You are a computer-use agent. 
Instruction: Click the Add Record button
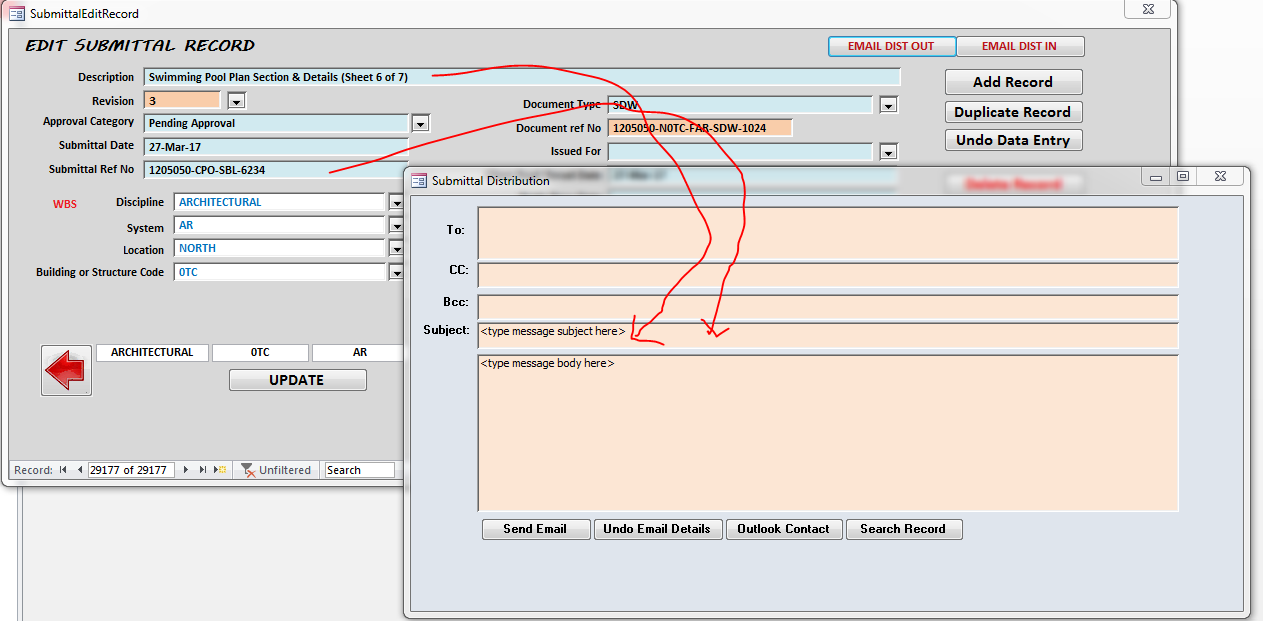coord(1013,82)
